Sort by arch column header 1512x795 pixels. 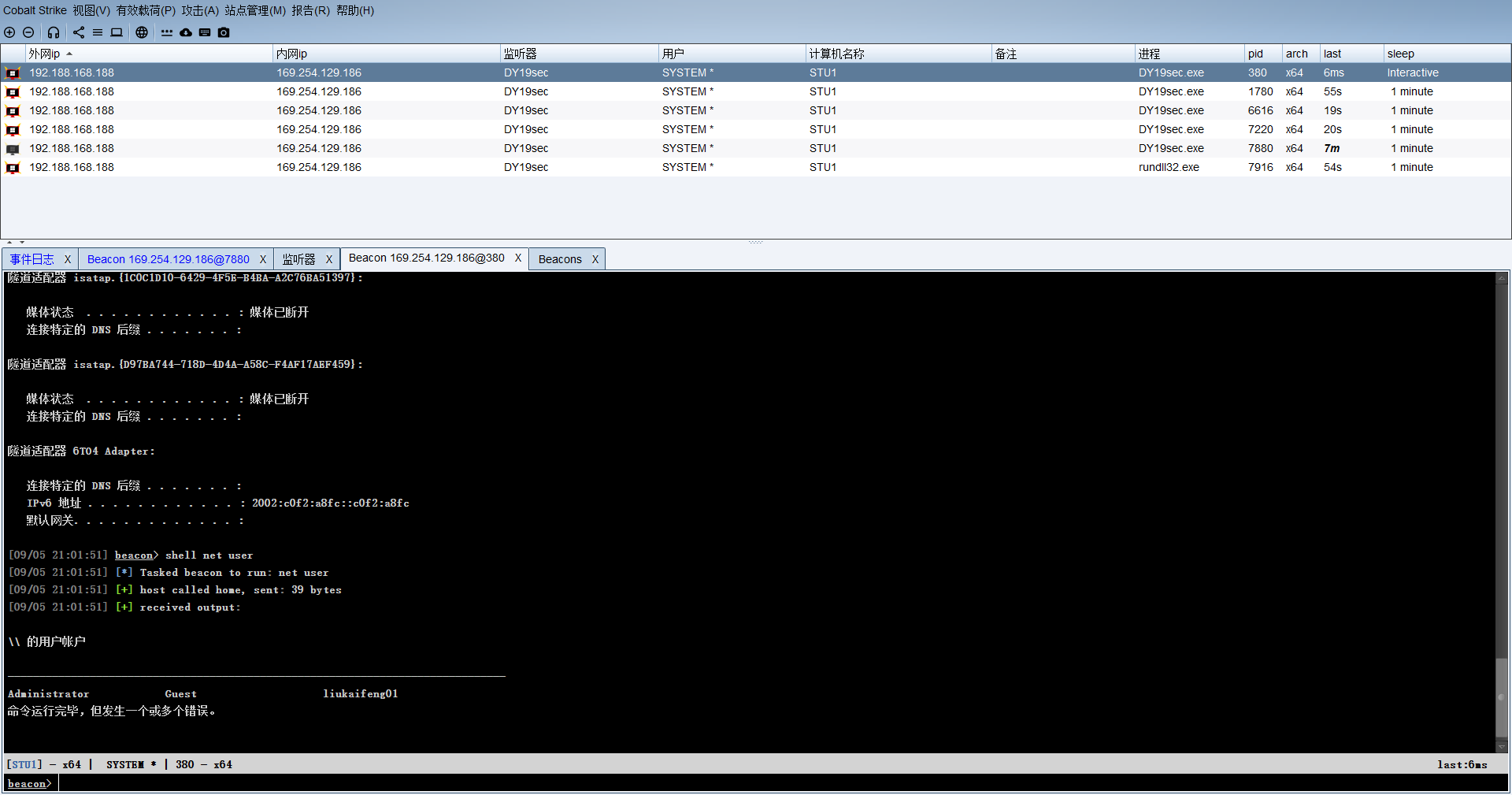1301,54
